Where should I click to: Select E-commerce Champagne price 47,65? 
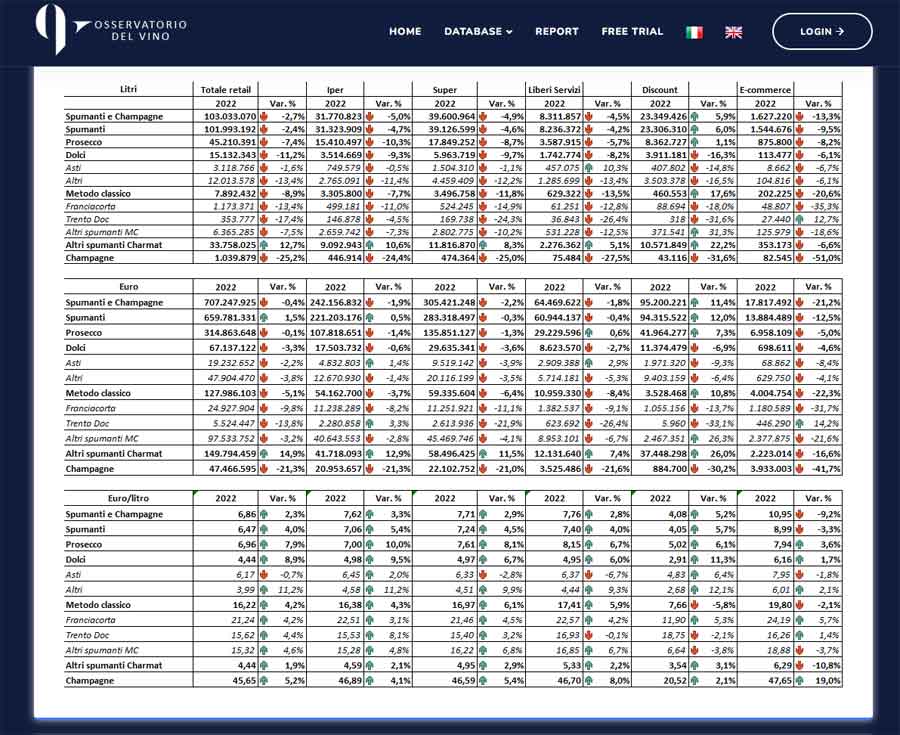pyautogui.click(x=781, y=680)
